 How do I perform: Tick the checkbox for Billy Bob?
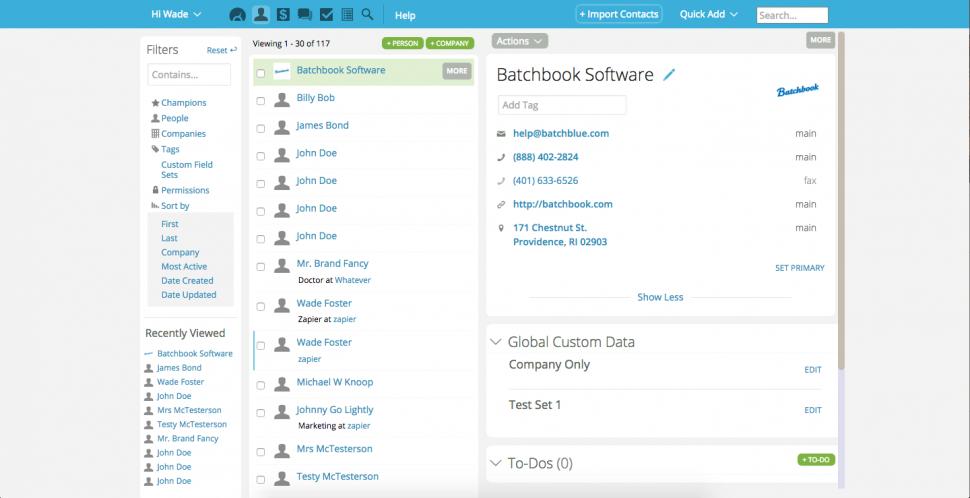point(260,101)
